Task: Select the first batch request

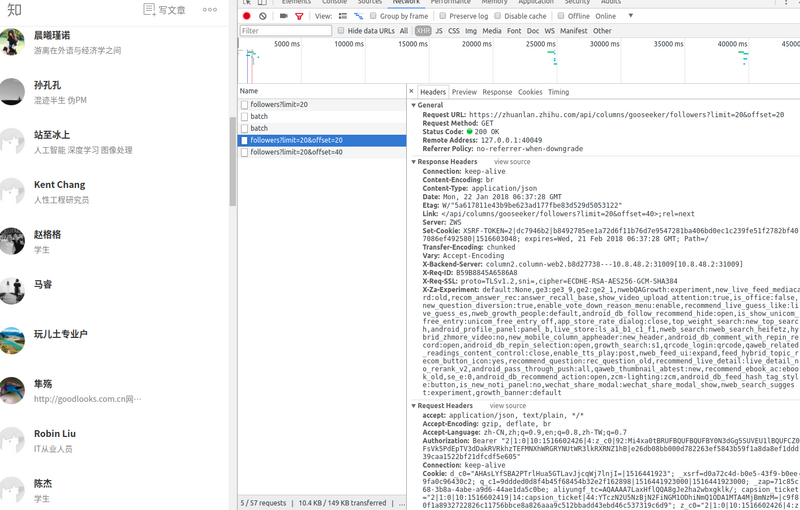Action: click(x=322, y=116)
